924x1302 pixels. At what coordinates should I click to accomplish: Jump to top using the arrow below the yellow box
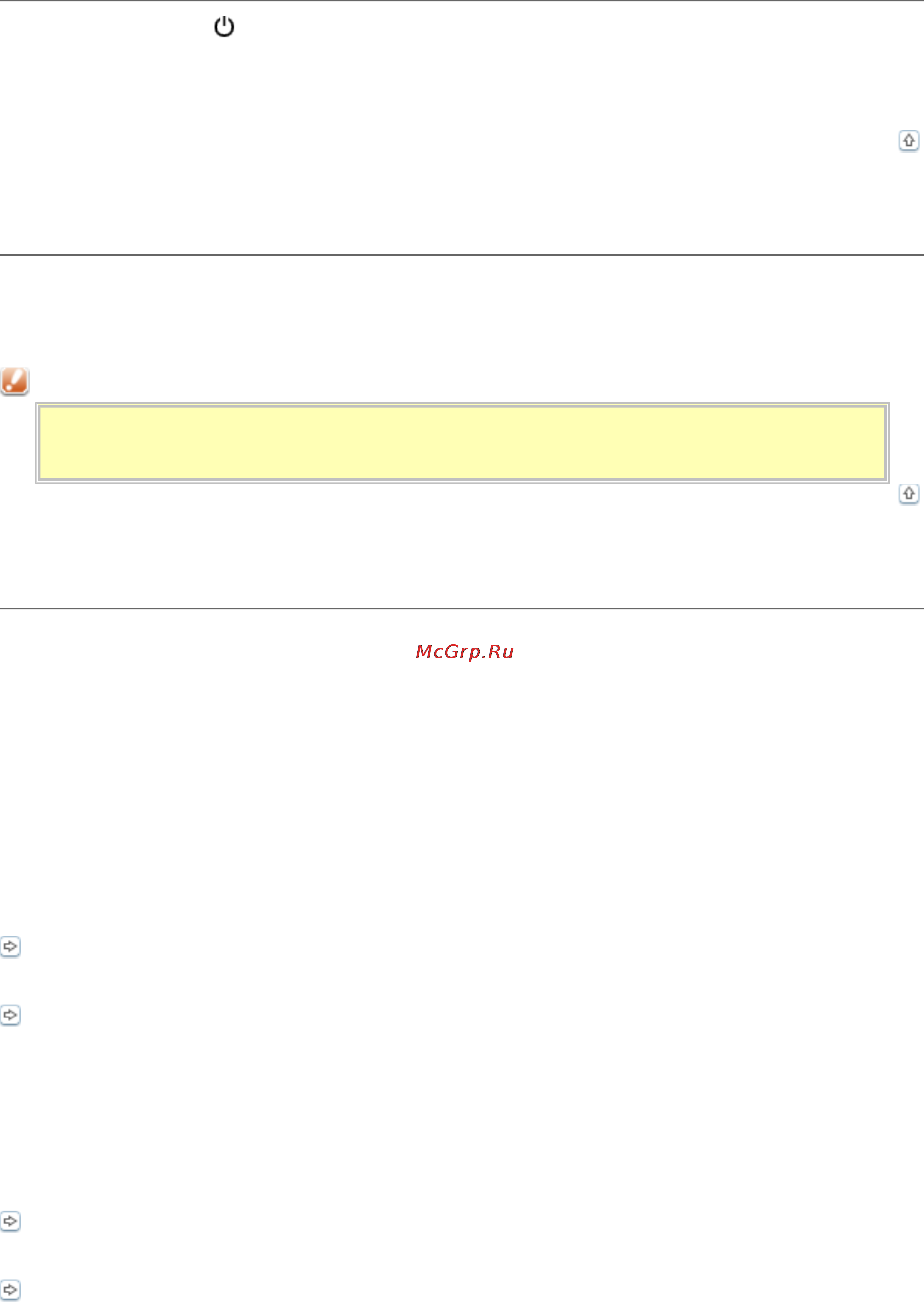[x=908, y=493]
